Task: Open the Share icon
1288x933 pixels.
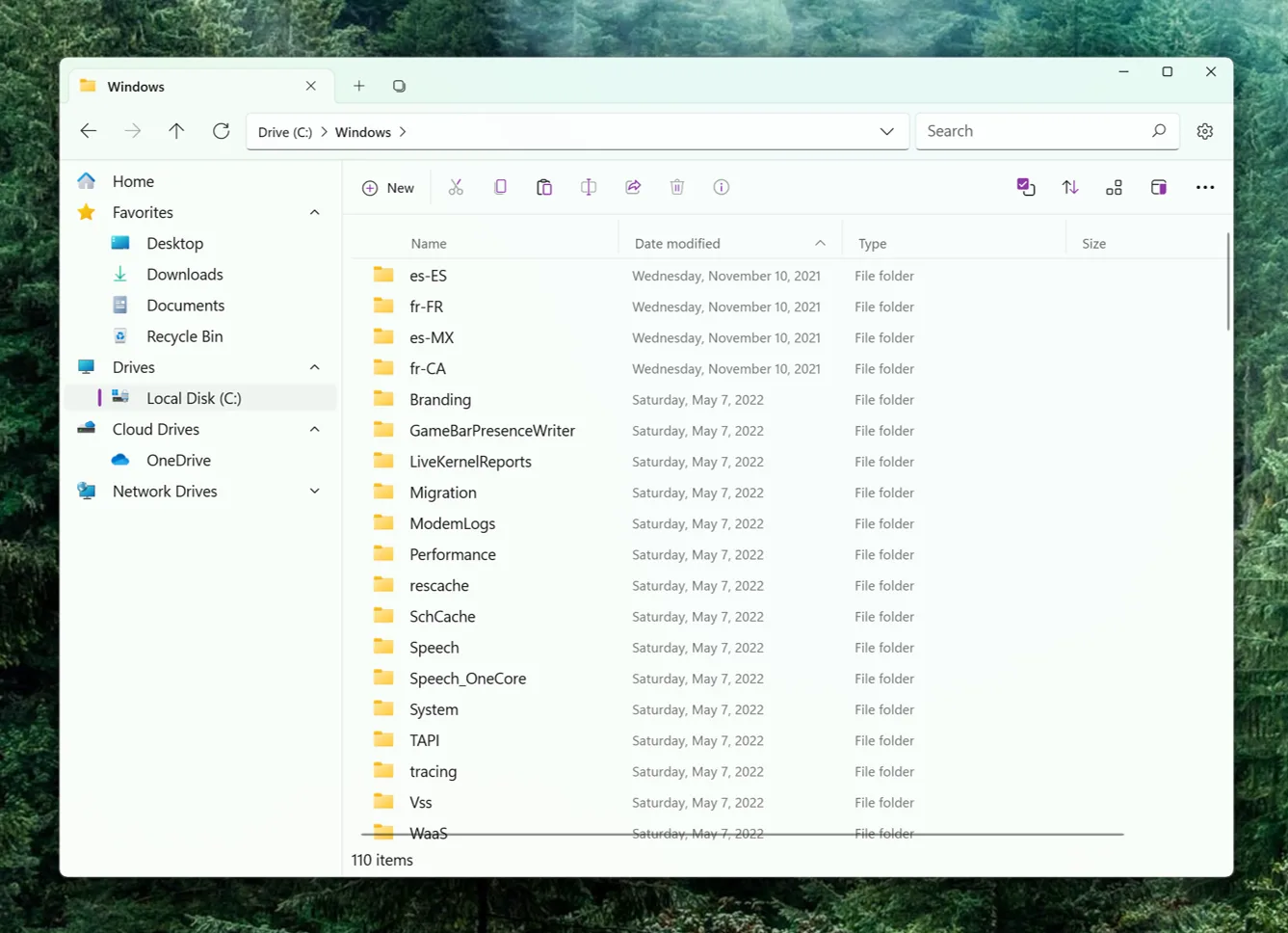Action: [x=633, y=186]
